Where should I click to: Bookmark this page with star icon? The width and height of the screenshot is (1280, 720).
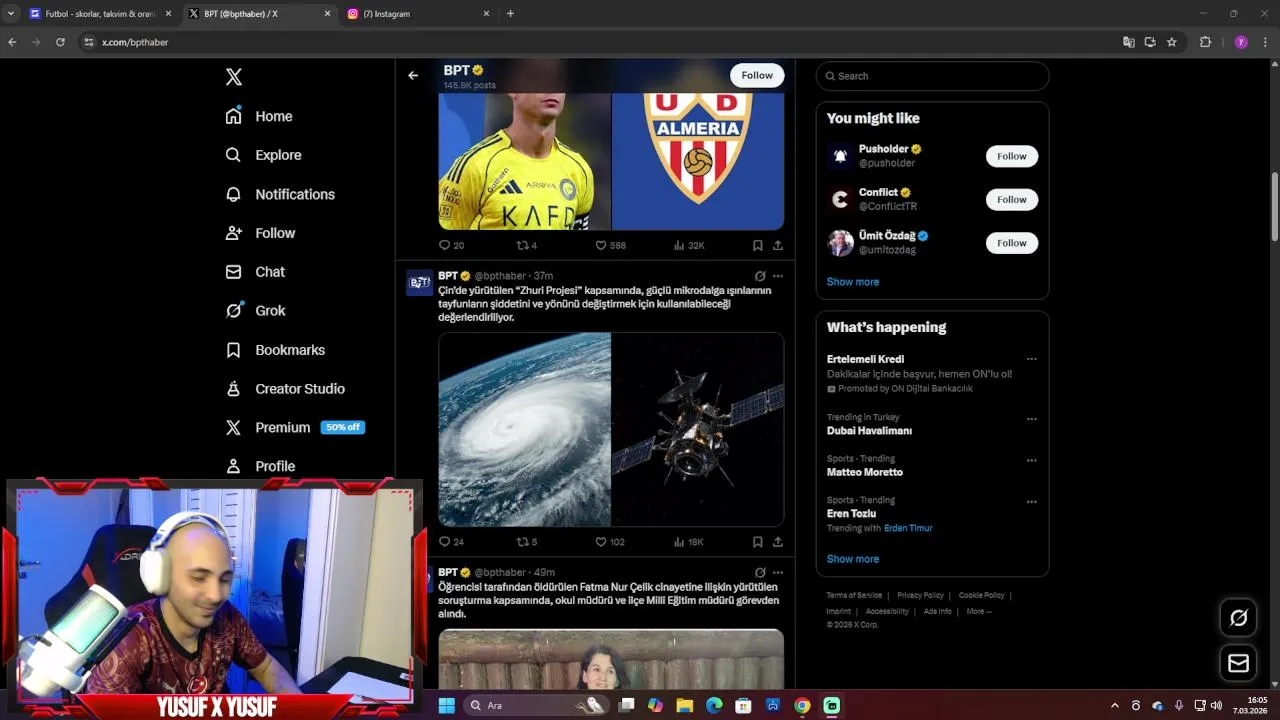click(1172, 42)
